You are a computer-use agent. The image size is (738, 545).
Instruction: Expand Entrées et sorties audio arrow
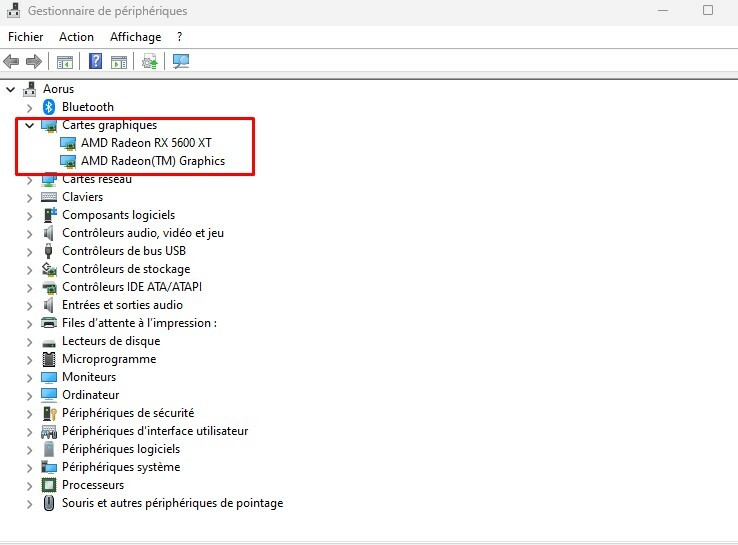(30, 306)
